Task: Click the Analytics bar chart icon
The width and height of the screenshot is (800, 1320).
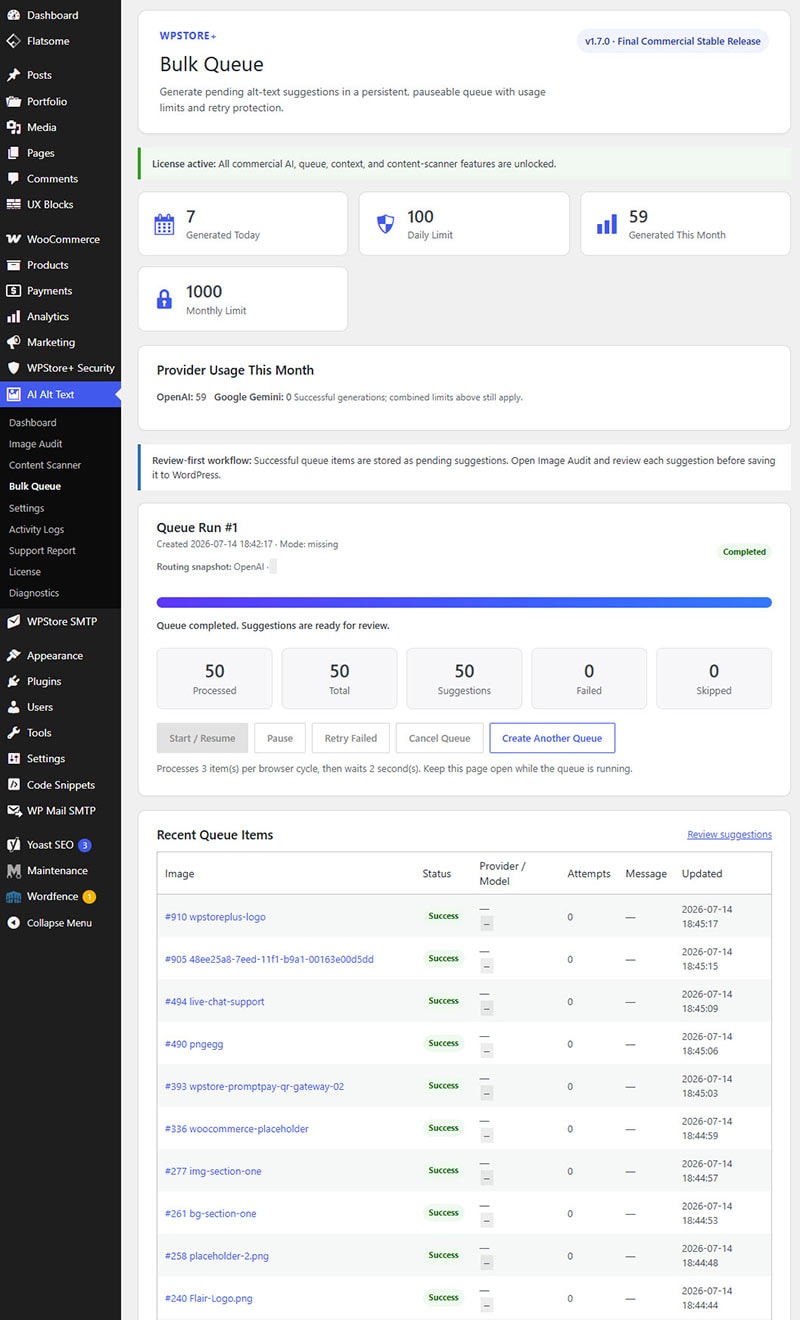Action: point(13,316)
